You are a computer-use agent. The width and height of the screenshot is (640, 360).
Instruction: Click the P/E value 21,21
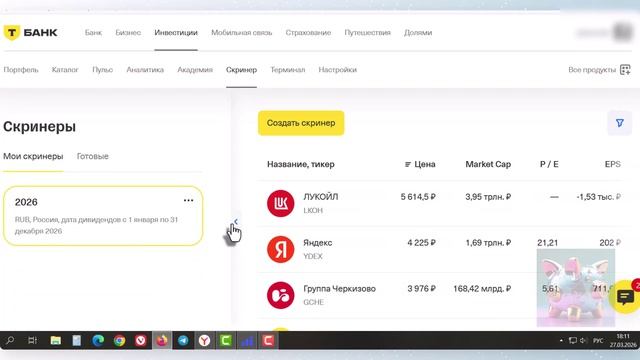point(548,243)
